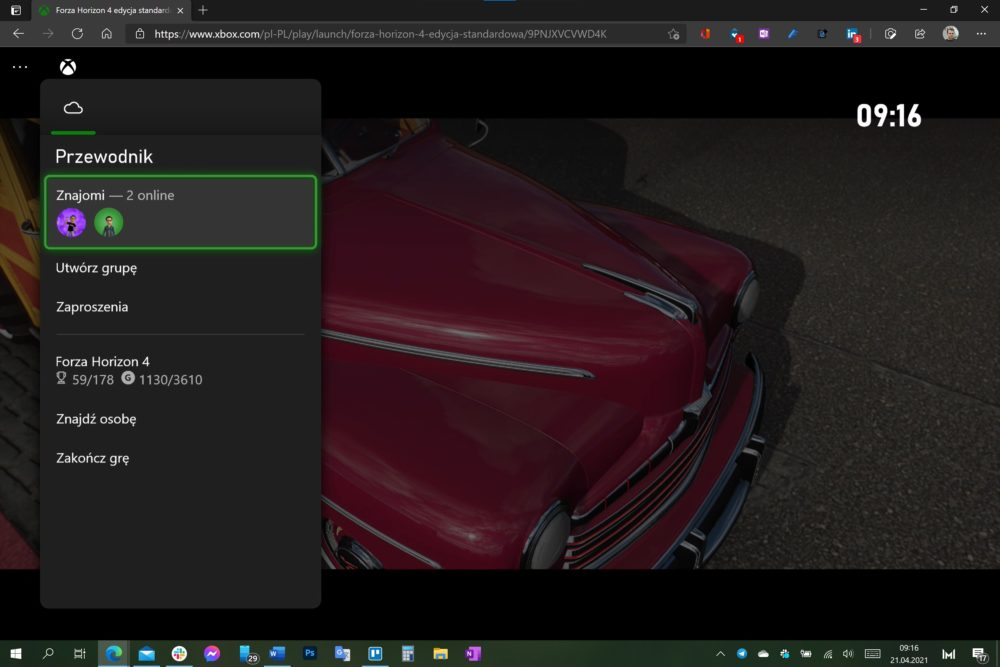Image resolution: width=1000 pixels, height=667 pixels.
Task: Open the To Do extension with badge 1
Action: coord(735,35)
